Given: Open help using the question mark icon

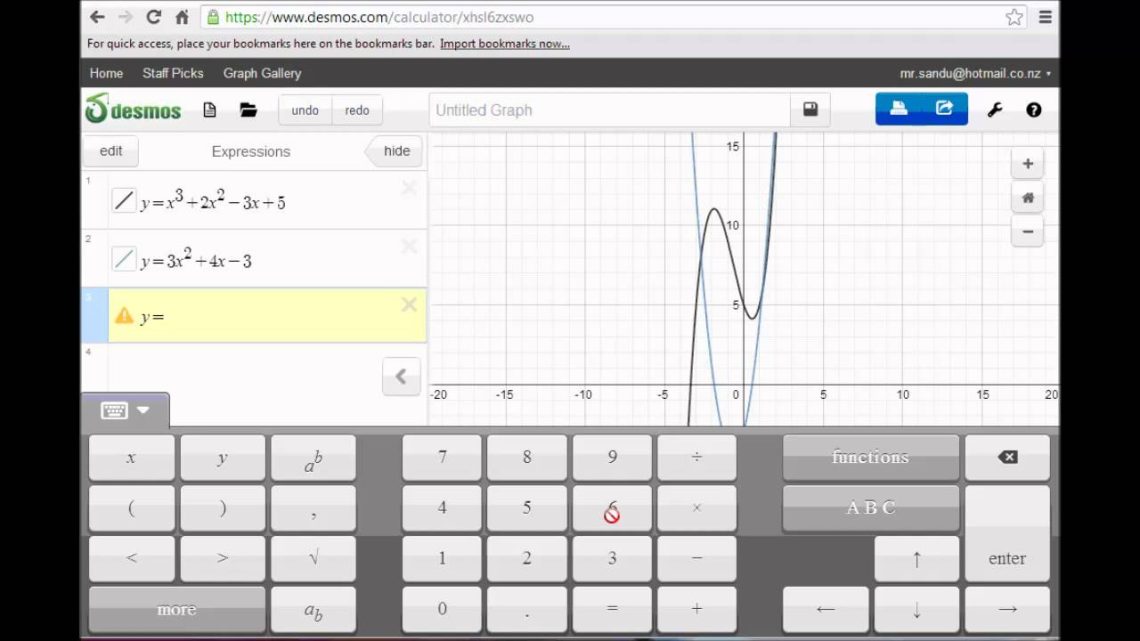Looking at the screenshot, I should pyautogui.click(x=1033, y=110).
